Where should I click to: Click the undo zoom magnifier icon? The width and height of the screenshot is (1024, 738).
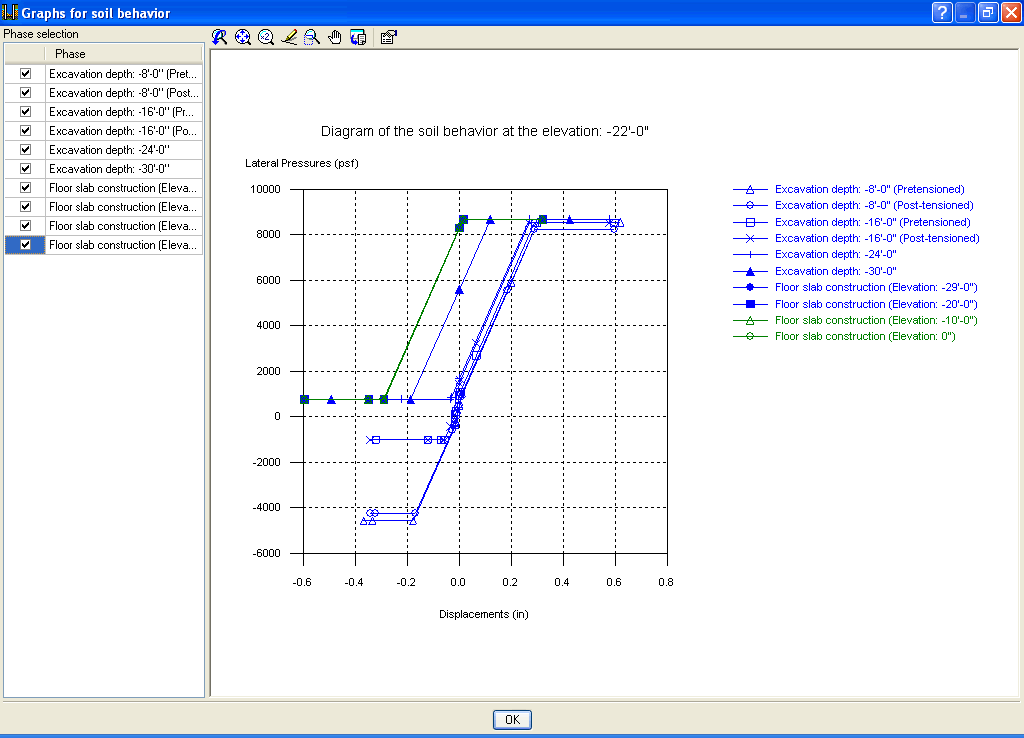219,37
